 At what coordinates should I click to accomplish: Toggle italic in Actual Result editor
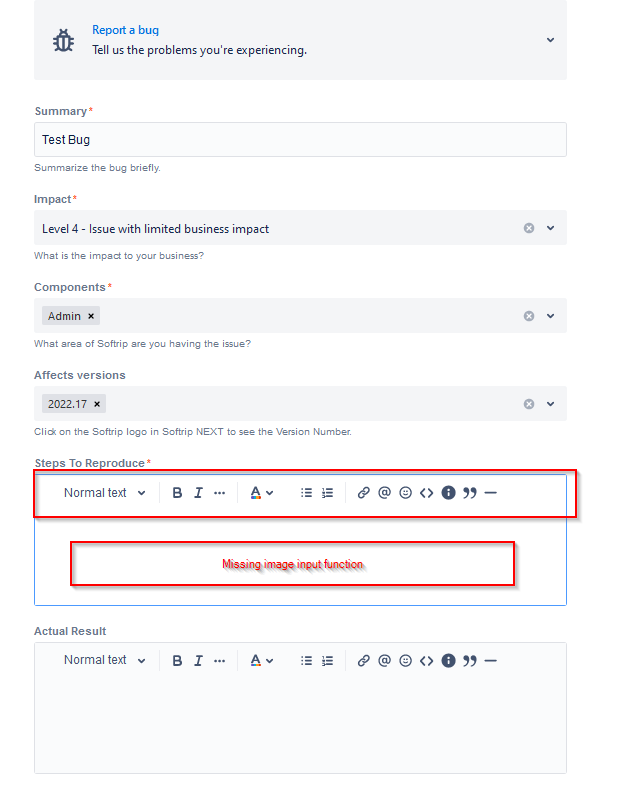pyautogui.click(x=199, y=660)
